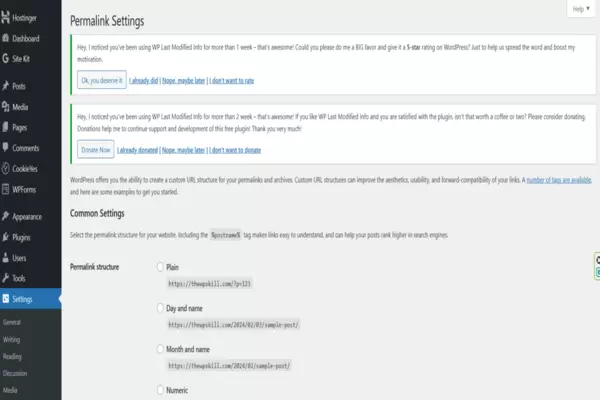Click the CookieYes cookie icon
The image size is (600, 400).
tap(5, 168)
